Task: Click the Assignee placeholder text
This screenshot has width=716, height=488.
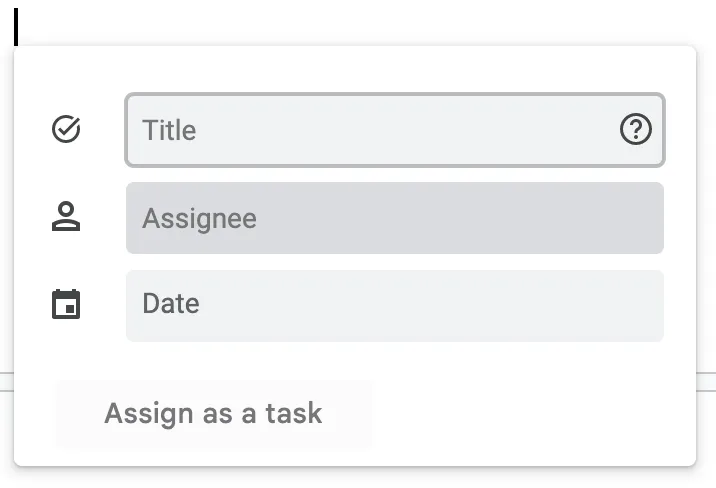Action: pyautogui.click(x=200, y=219)
